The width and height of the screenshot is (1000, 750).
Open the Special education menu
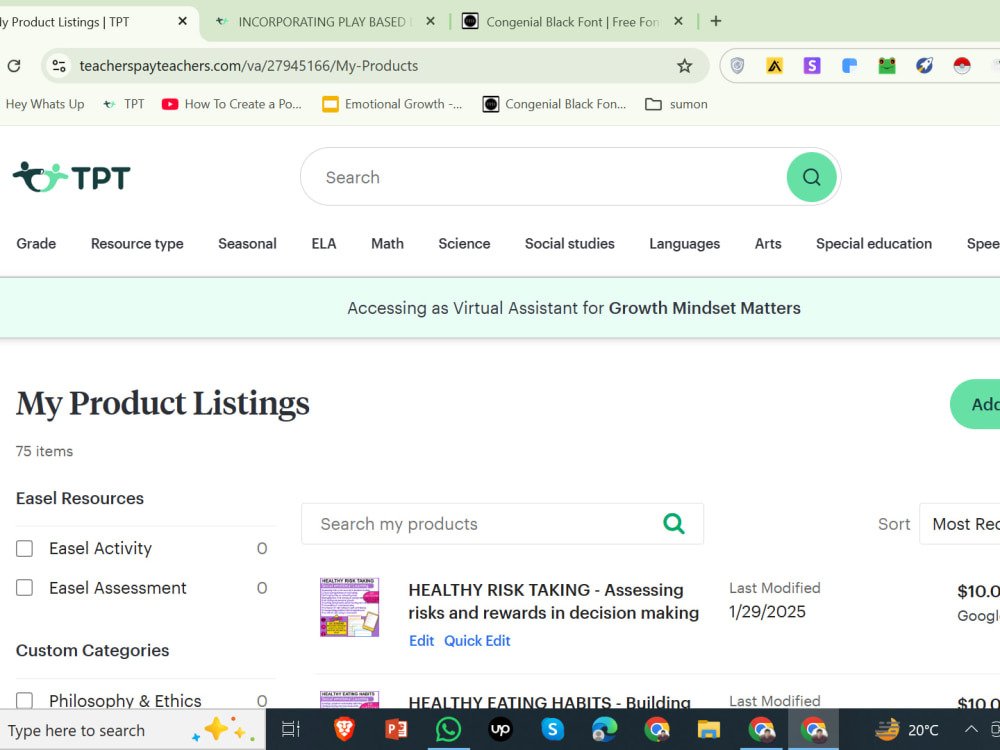click(874, 244)
